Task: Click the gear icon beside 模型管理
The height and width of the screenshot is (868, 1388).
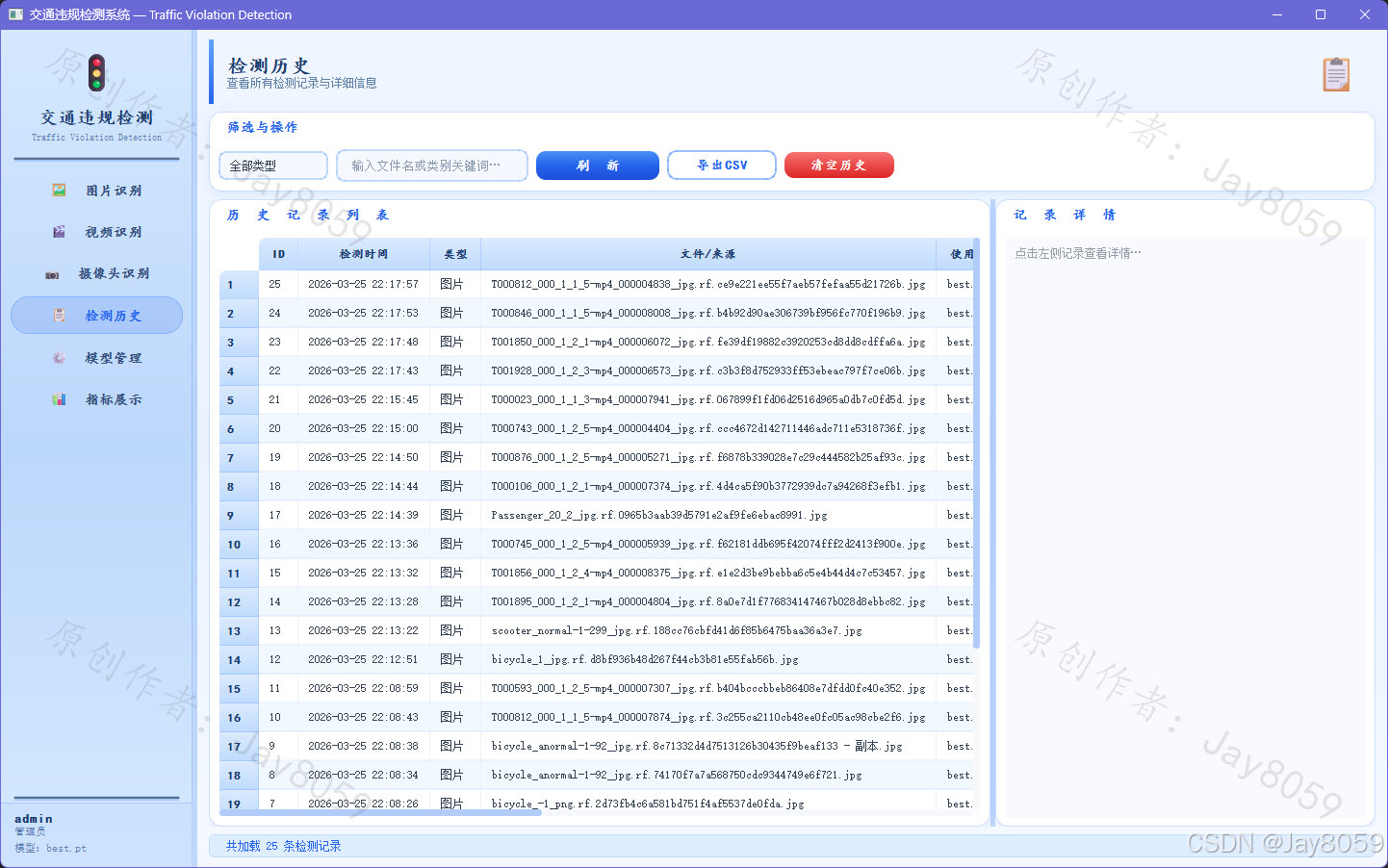Action: (59, 358)
